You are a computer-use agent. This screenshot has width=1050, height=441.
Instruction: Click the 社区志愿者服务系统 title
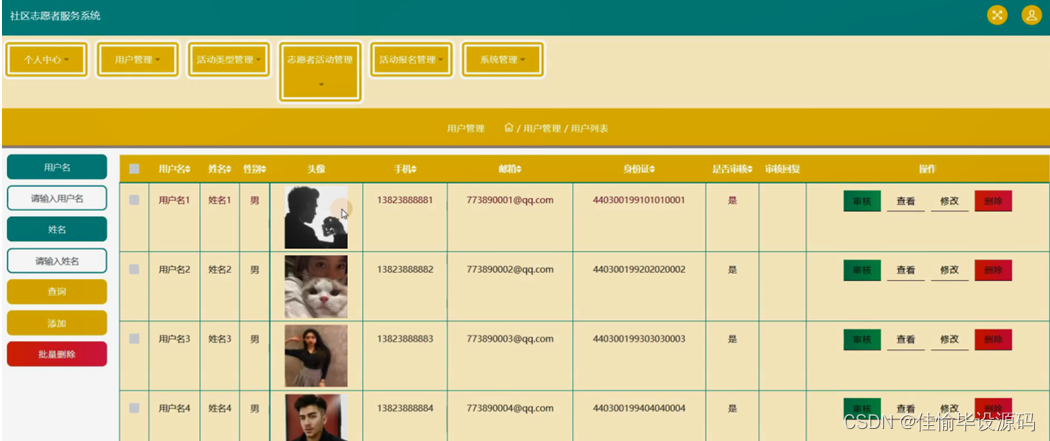(55, 15)
